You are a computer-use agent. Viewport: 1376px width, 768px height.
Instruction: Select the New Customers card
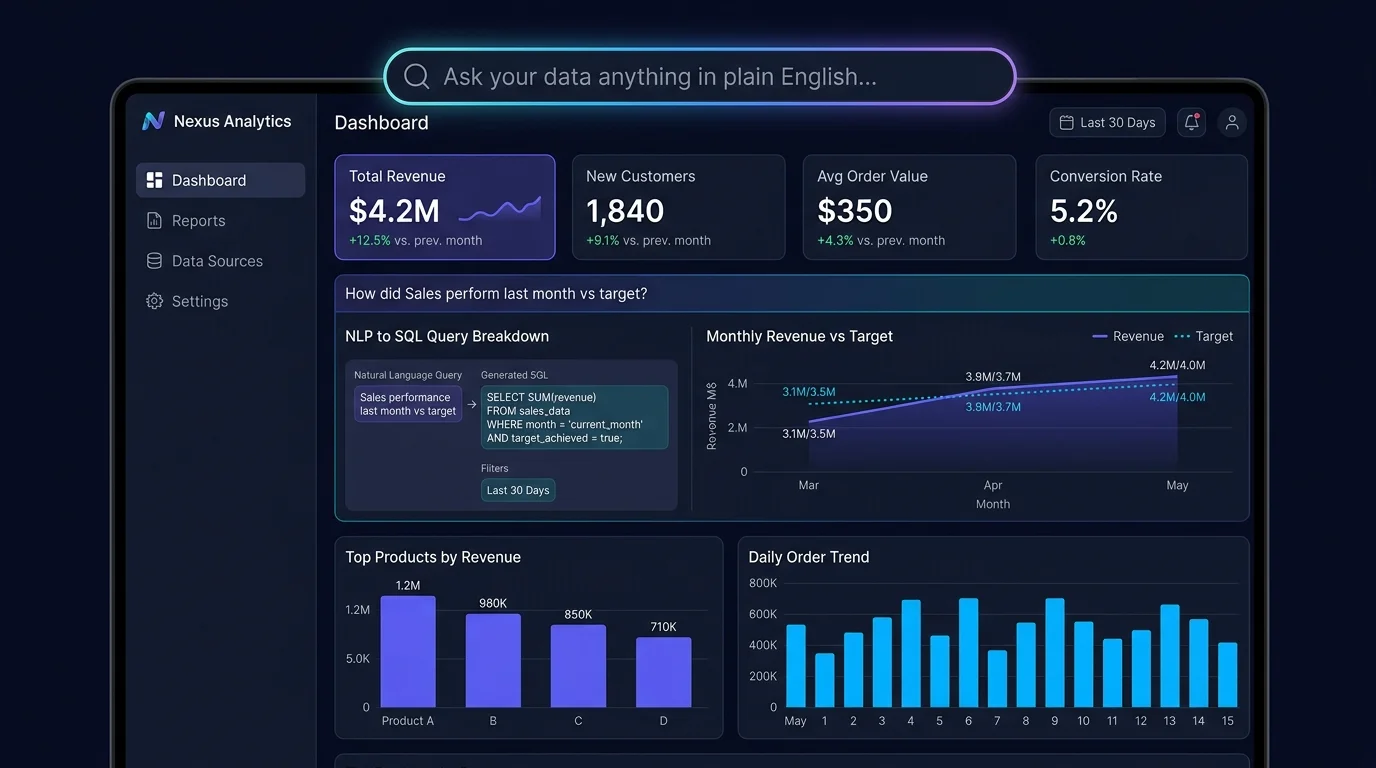678,207
